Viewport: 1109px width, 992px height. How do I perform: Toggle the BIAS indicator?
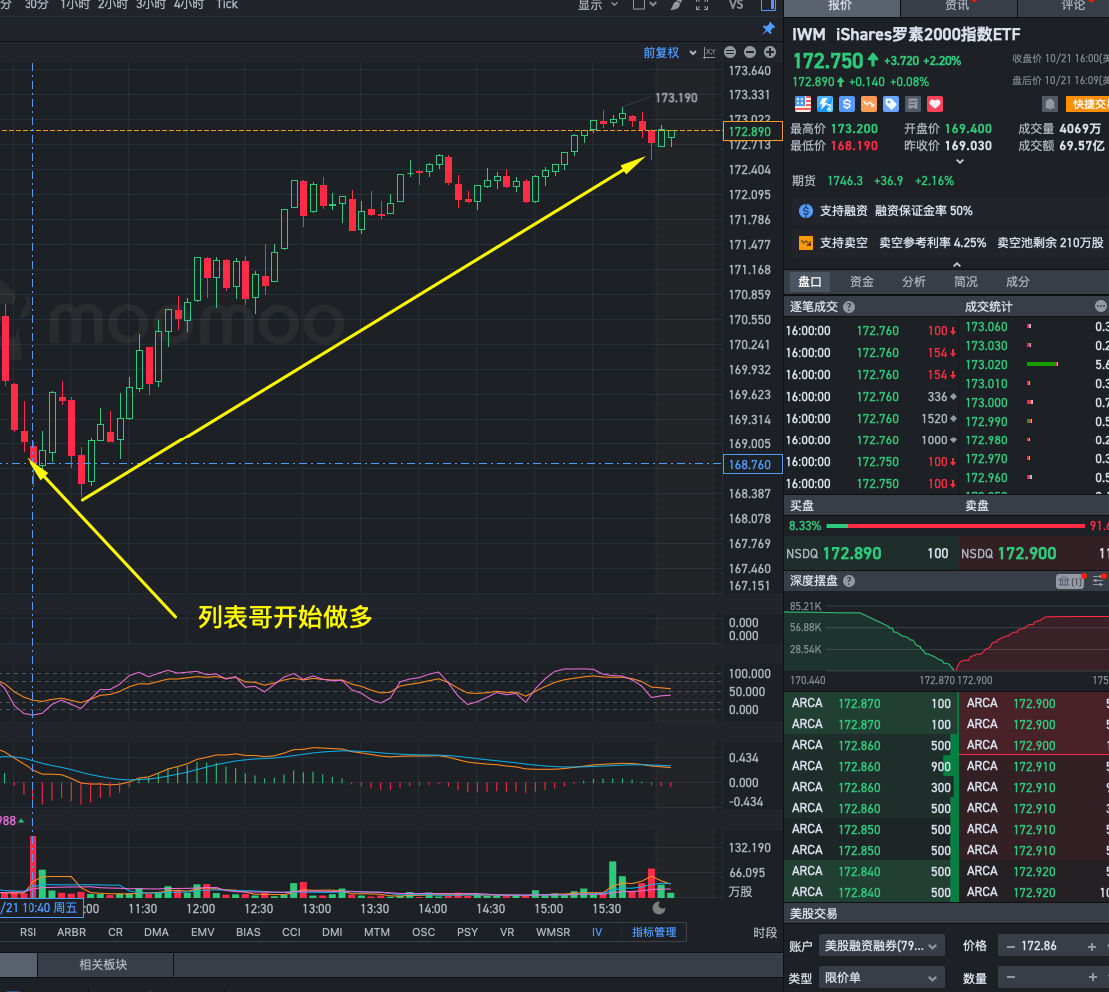(248, 932)
